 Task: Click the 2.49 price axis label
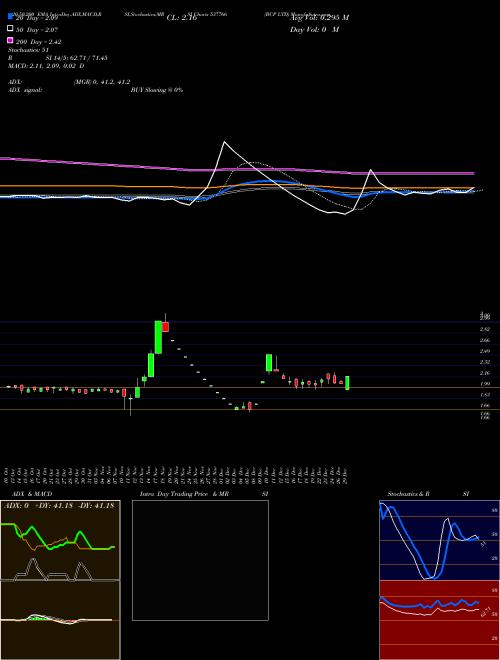click(484, 351)
